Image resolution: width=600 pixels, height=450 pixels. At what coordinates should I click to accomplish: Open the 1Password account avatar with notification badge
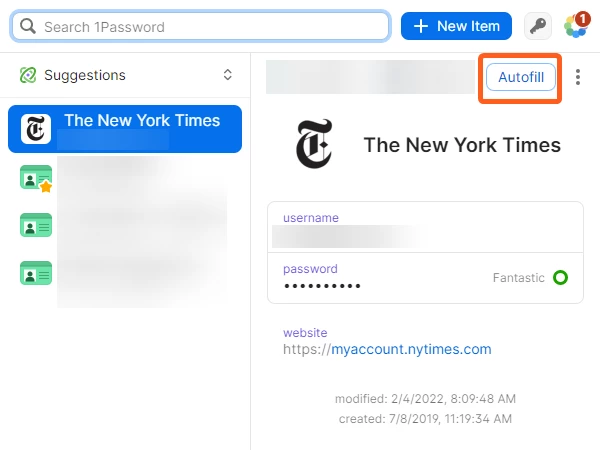tap(577, 26)
